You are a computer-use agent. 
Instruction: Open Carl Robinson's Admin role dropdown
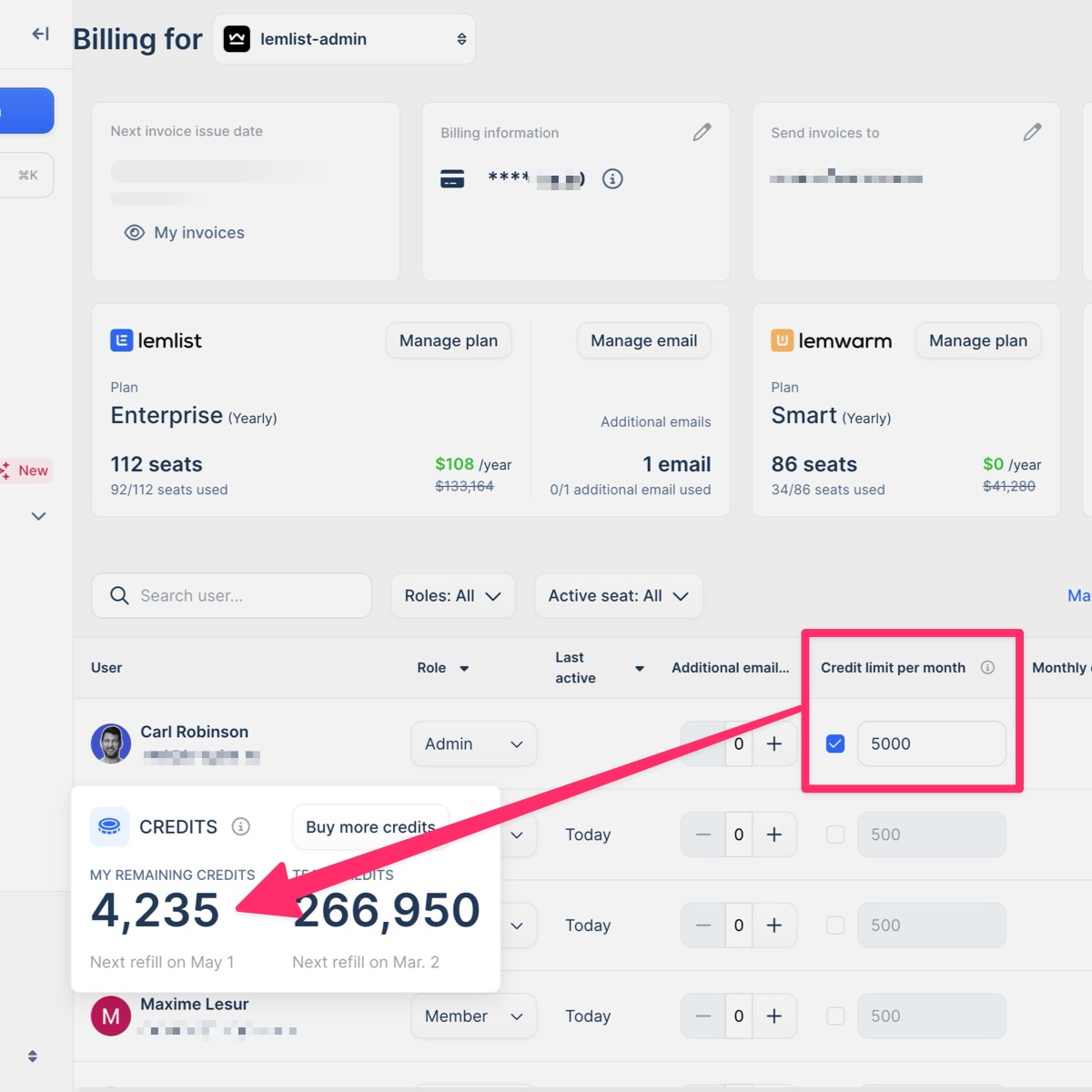click(x=473, y=743)
